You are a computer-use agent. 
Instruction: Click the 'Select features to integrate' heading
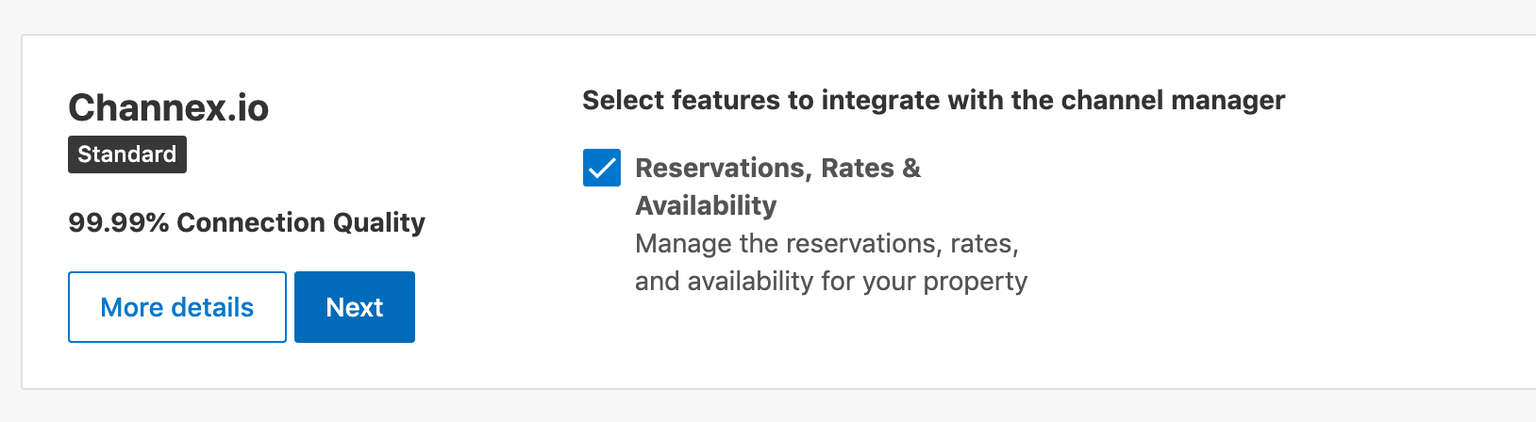(933, 100)
